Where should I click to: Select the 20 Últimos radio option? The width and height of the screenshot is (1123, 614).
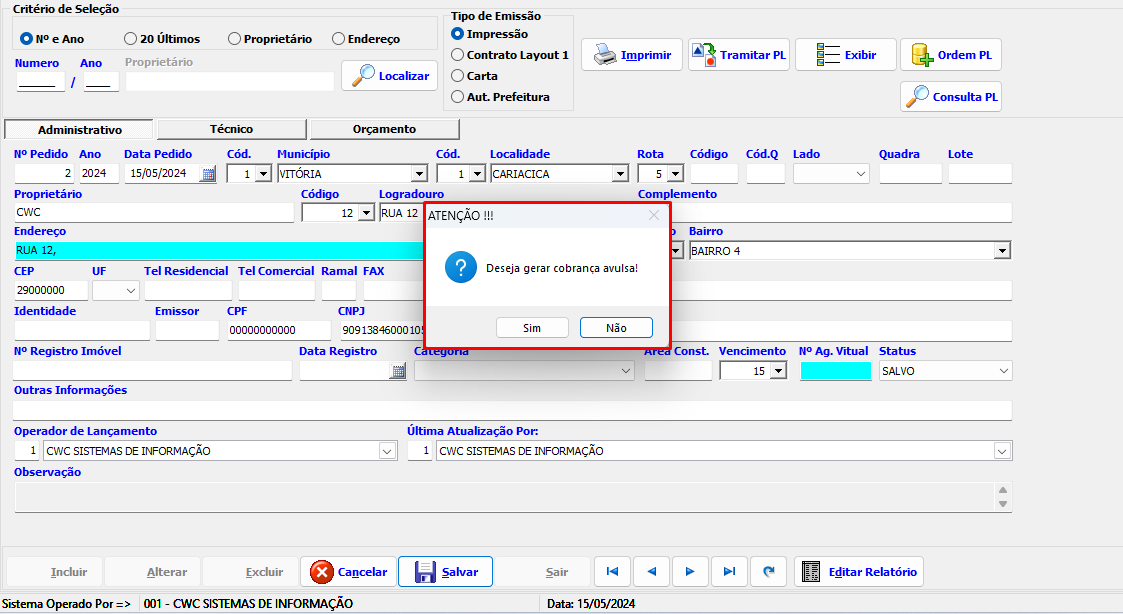tap(131, 39)
